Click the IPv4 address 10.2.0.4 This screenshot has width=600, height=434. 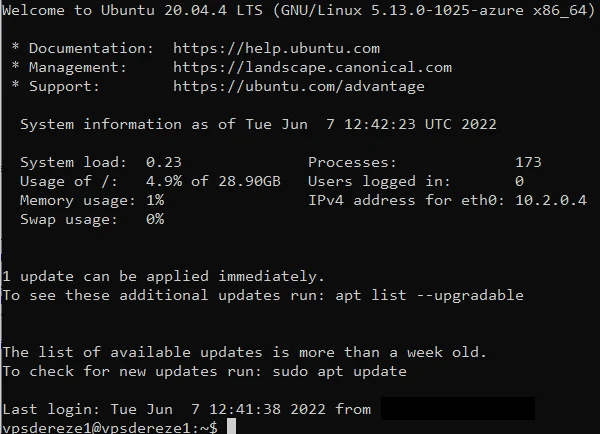click(551, 200)
